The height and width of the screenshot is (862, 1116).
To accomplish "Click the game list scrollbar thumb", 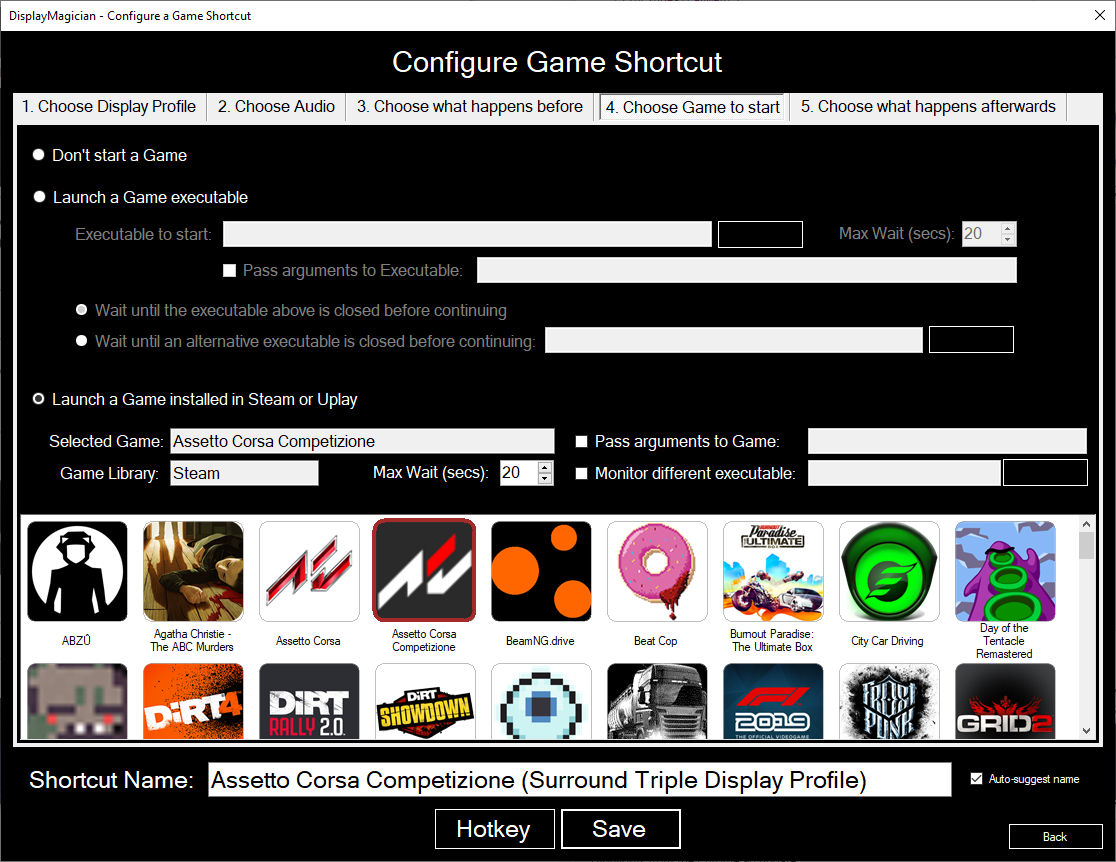I will pos(1086,546).
